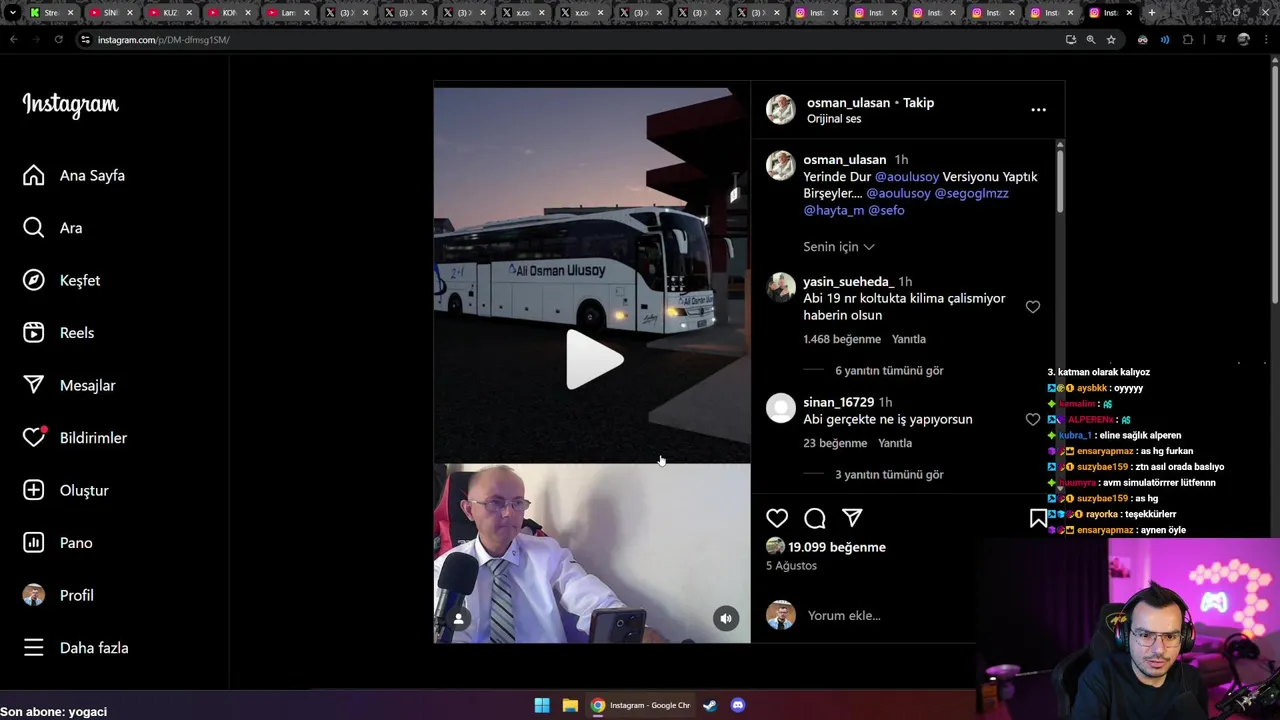Screen dimensions: 1280x720
Task: Expand 6 yanıtın tümünü gör
Action: 889,371
